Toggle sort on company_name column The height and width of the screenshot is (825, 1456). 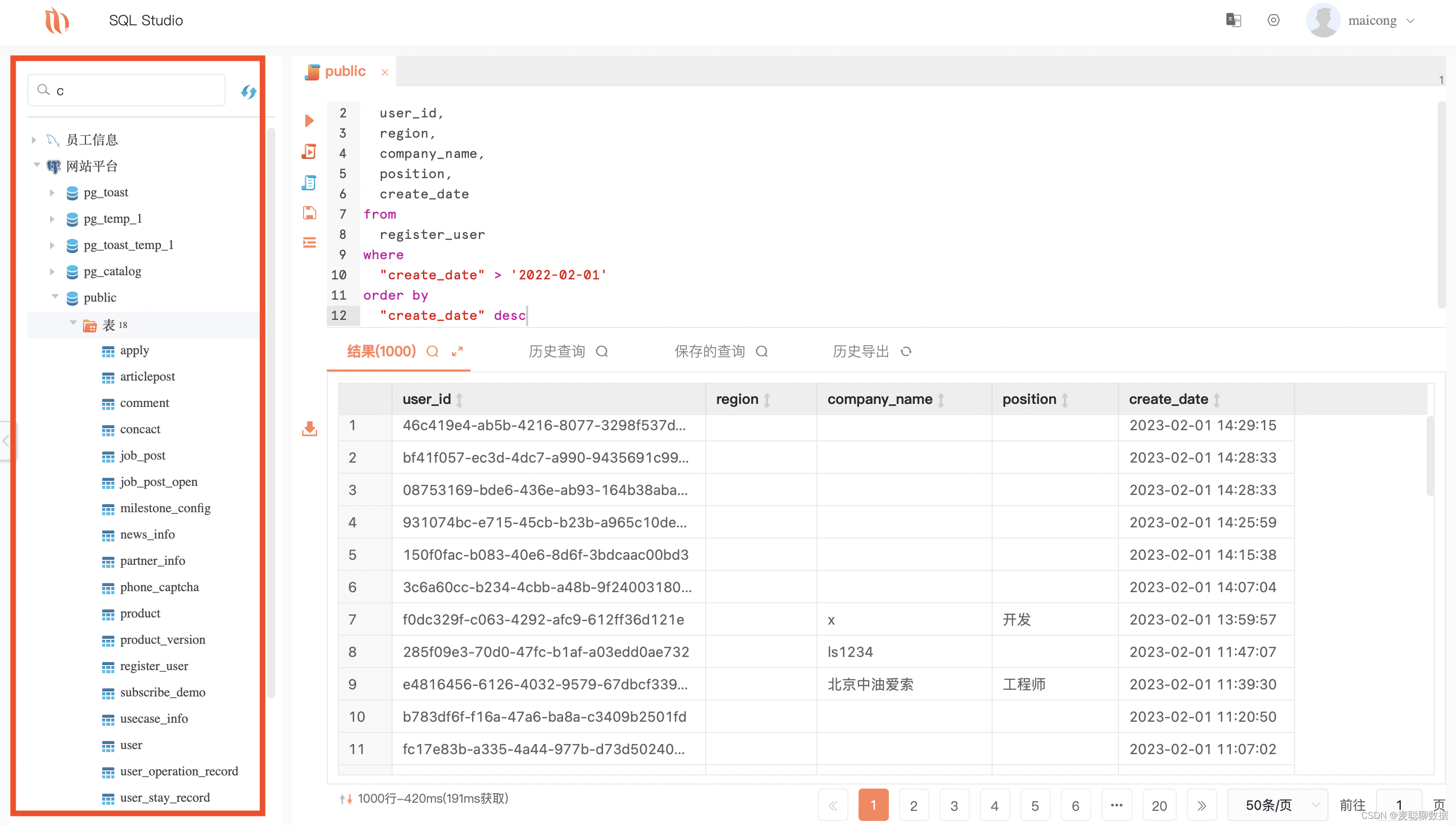click(x=940, y=400)
